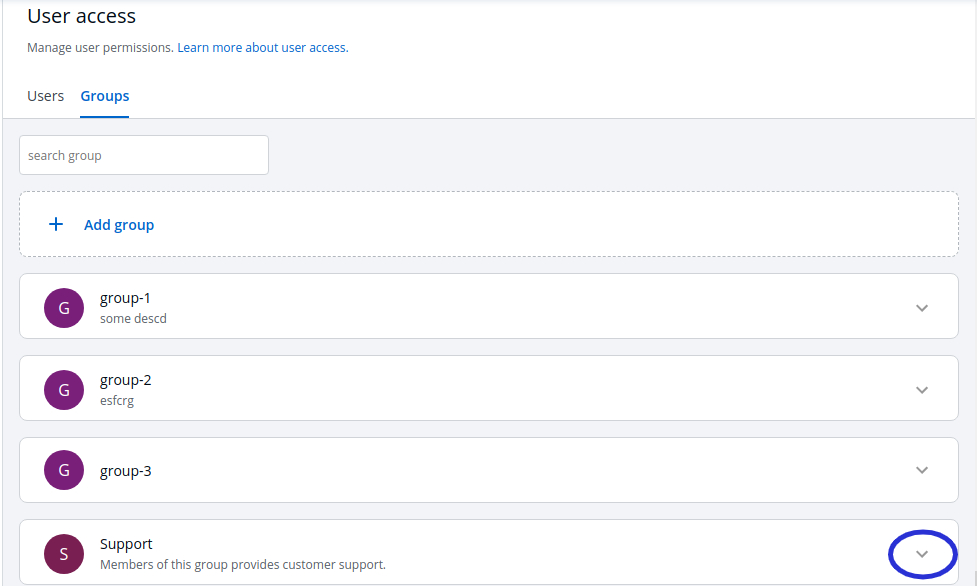Viewport: 977px width, 586px height.
Task: Click the plus icon for adding a group
Action: pyautogui.click(x=56, y=225)
